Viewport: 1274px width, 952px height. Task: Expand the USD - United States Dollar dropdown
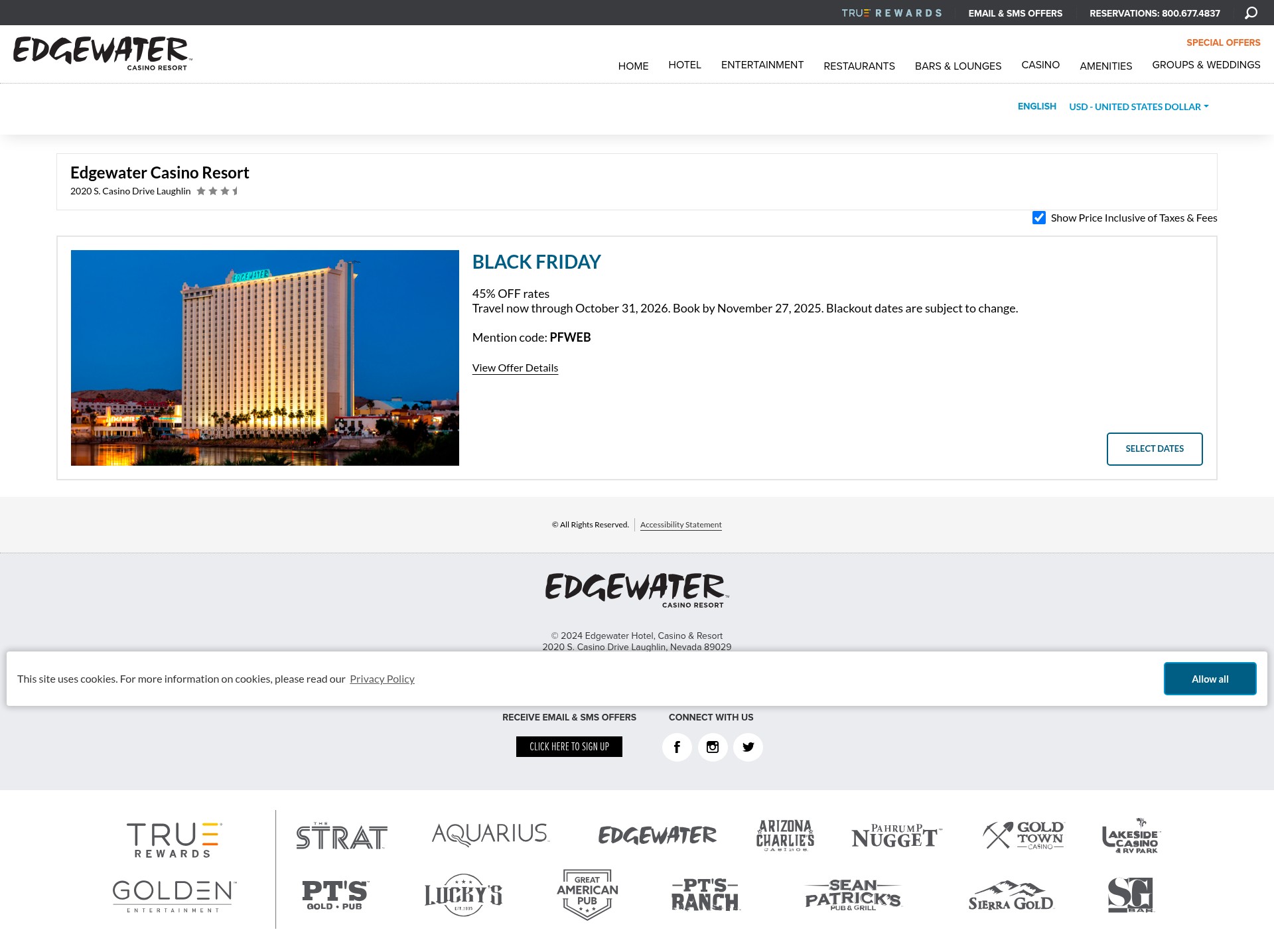[1139, 107]
